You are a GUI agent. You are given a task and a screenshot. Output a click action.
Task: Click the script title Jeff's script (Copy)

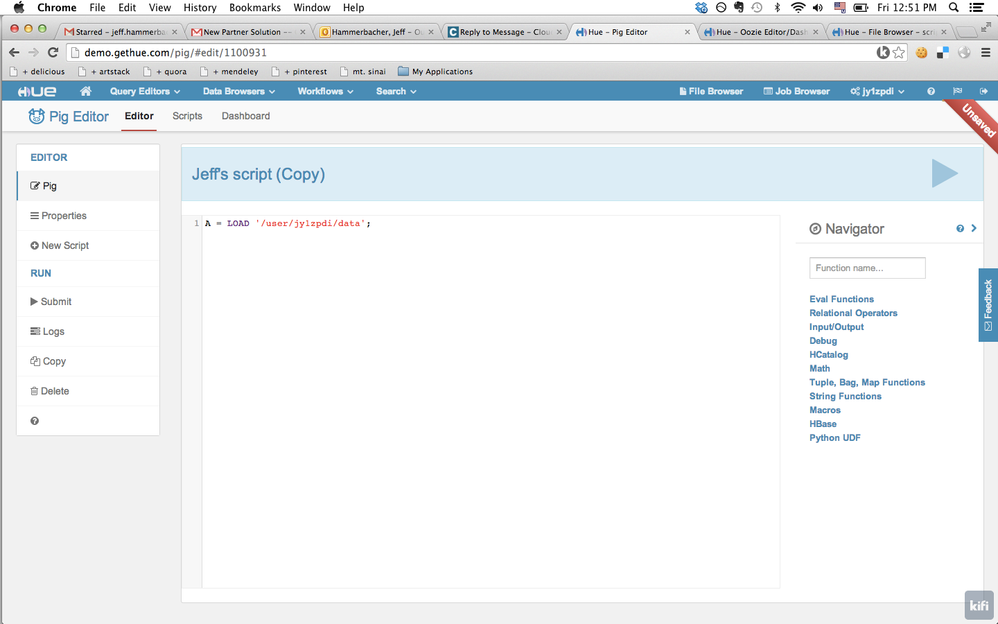[258, 174]
